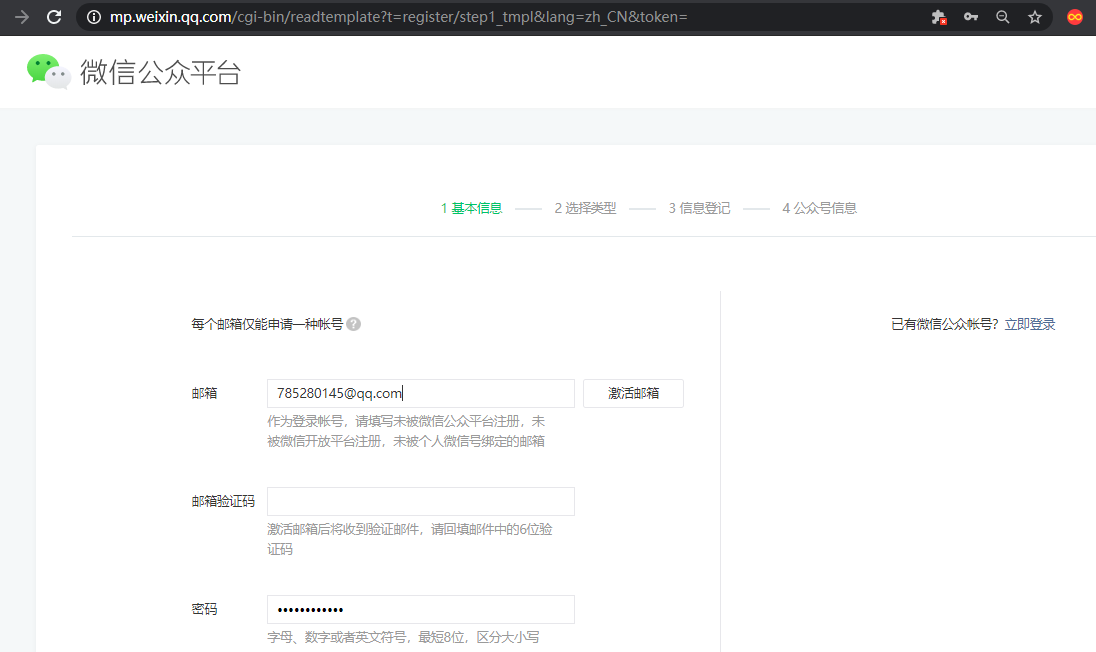
Task: Select step 3 信息登记
Action: pos(699,208)
